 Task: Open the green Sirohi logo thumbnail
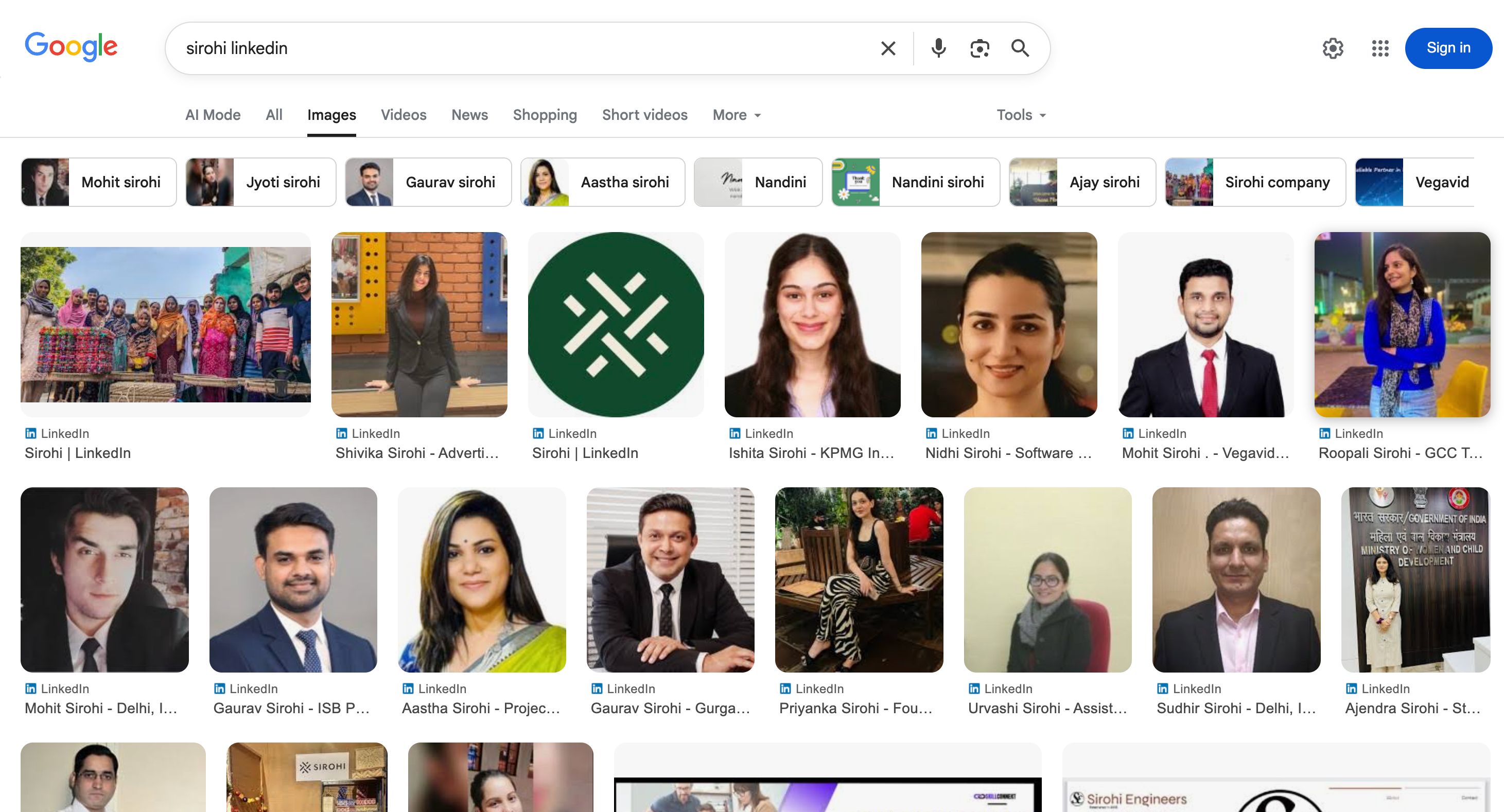click(x=616, y=325)
